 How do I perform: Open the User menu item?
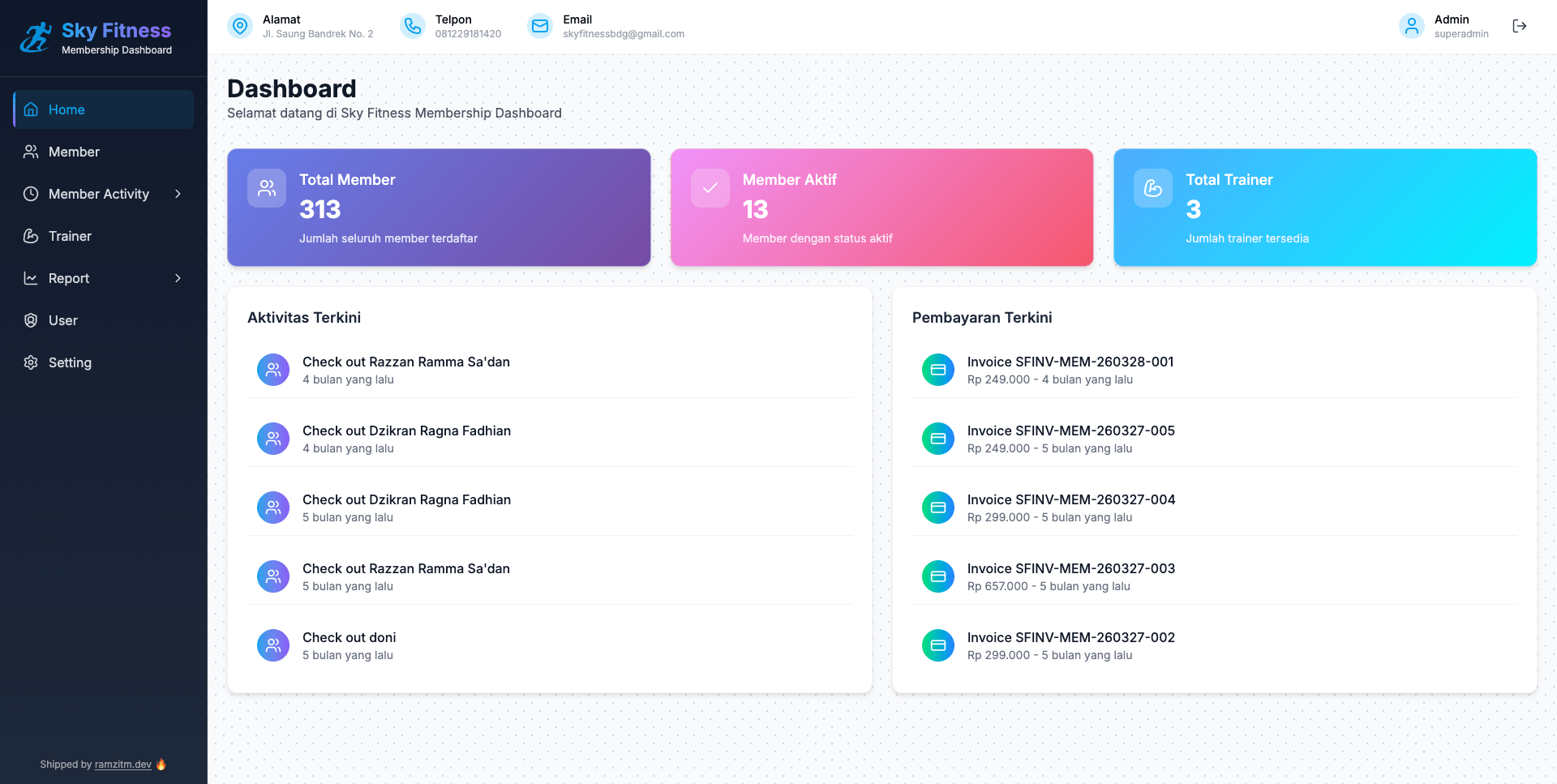click(x=103, y=320)
